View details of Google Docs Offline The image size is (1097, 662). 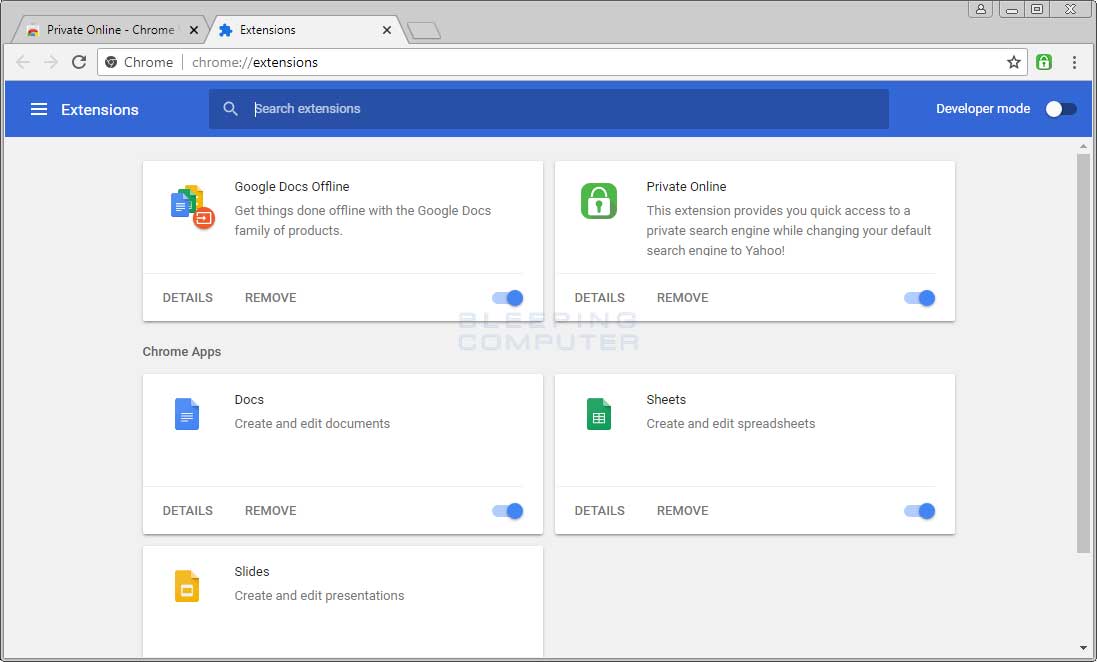click(187, 297)
